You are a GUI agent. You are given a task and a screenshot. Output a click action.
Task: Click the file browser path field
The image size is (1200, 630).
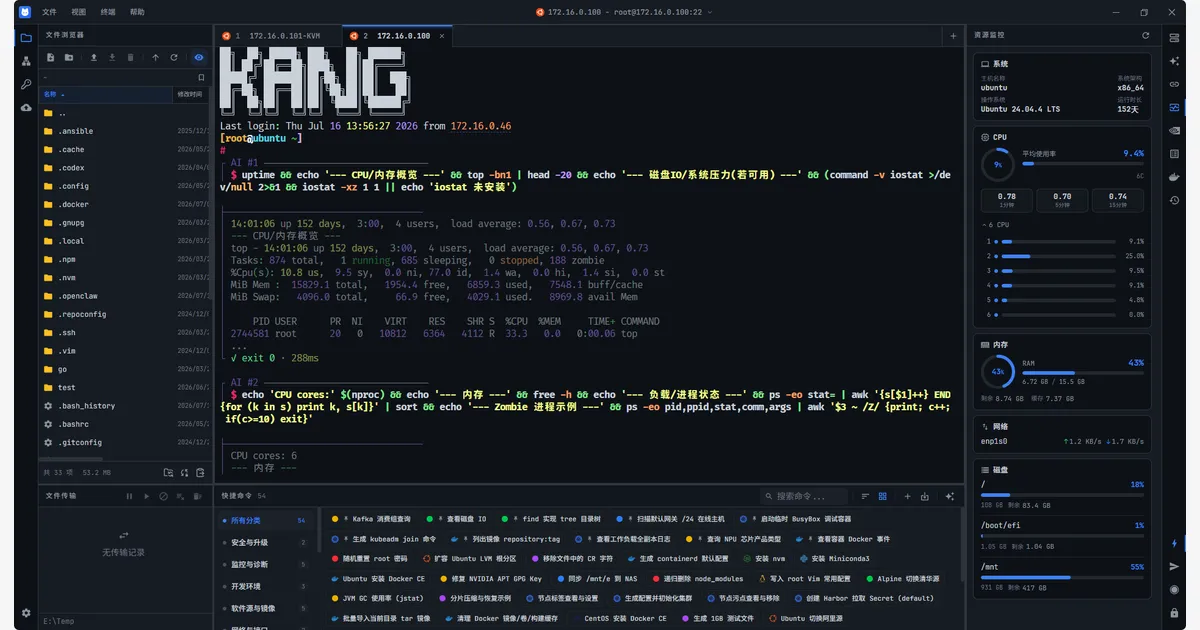(116, 77)
